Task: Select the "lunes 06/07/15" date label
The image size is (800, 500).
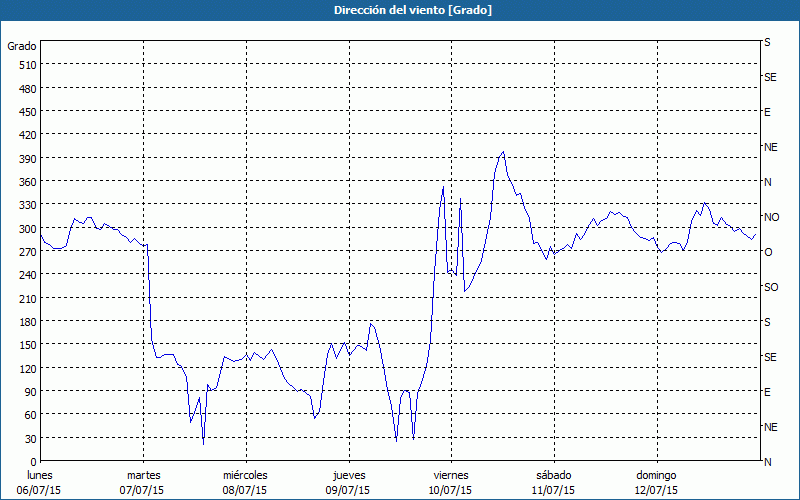Action: pos(40,483)
